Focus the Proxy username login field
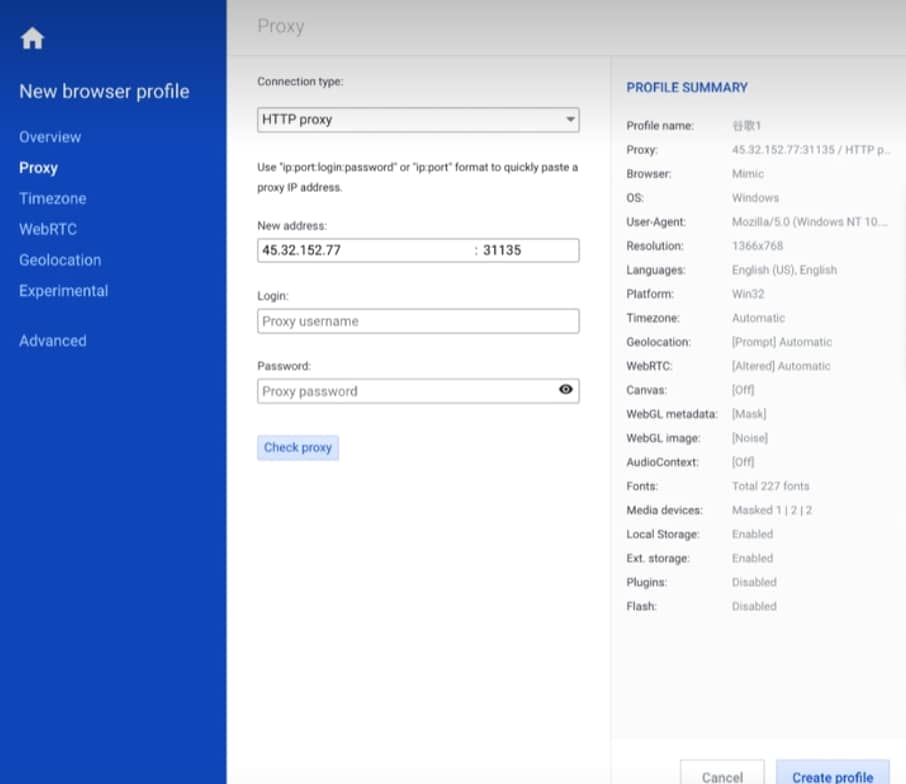This screenshot has width=906, height=784. [418, 321]
